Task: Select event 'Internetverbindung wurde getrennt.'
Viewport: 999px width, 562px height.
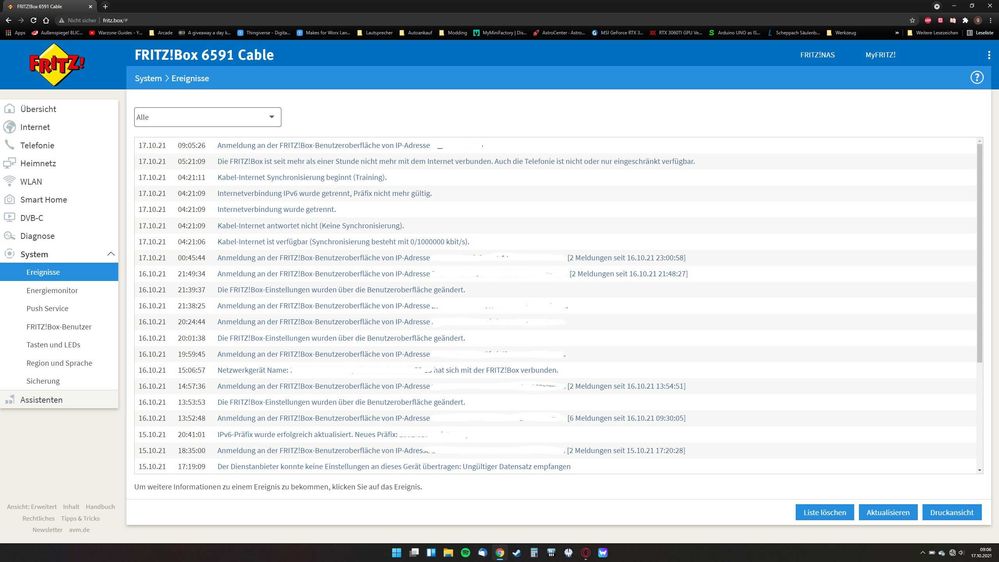Action: (x=556, y=209)
